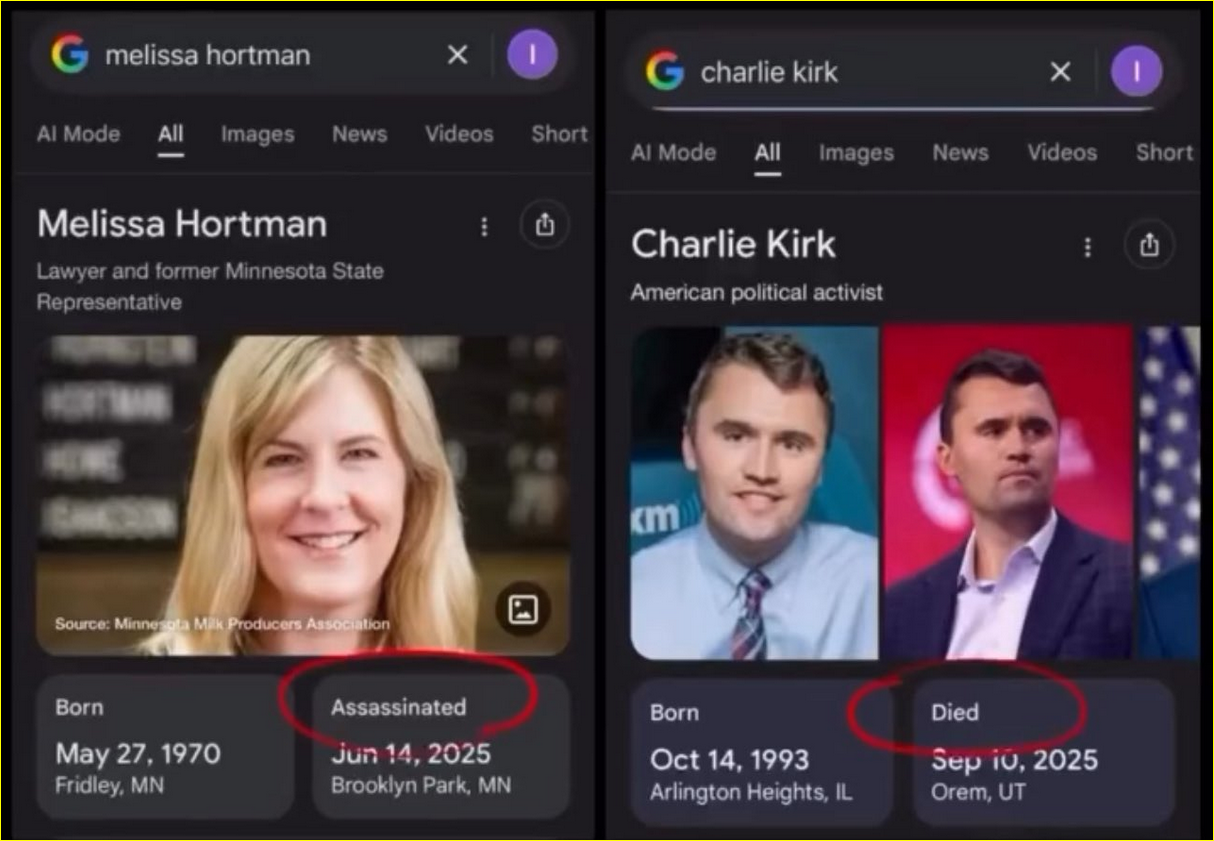Viewport: 1214px width, 841px height.
Task: Clear the melissa hortman search query
Action: point(458,55)
